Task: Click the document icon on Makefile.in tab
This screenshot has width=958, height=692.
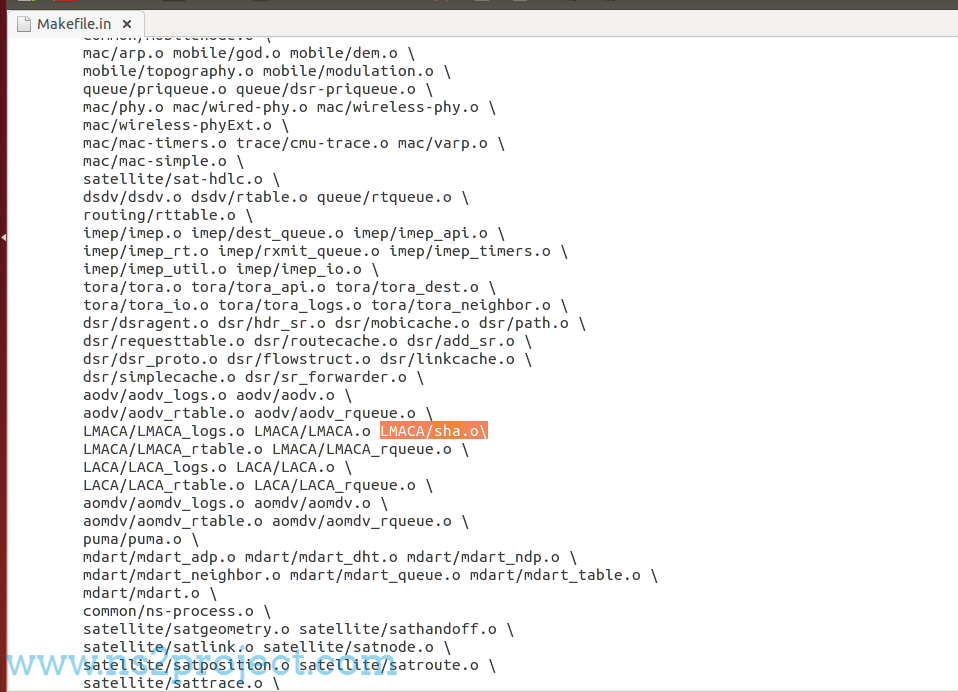Action: (24, 24)
